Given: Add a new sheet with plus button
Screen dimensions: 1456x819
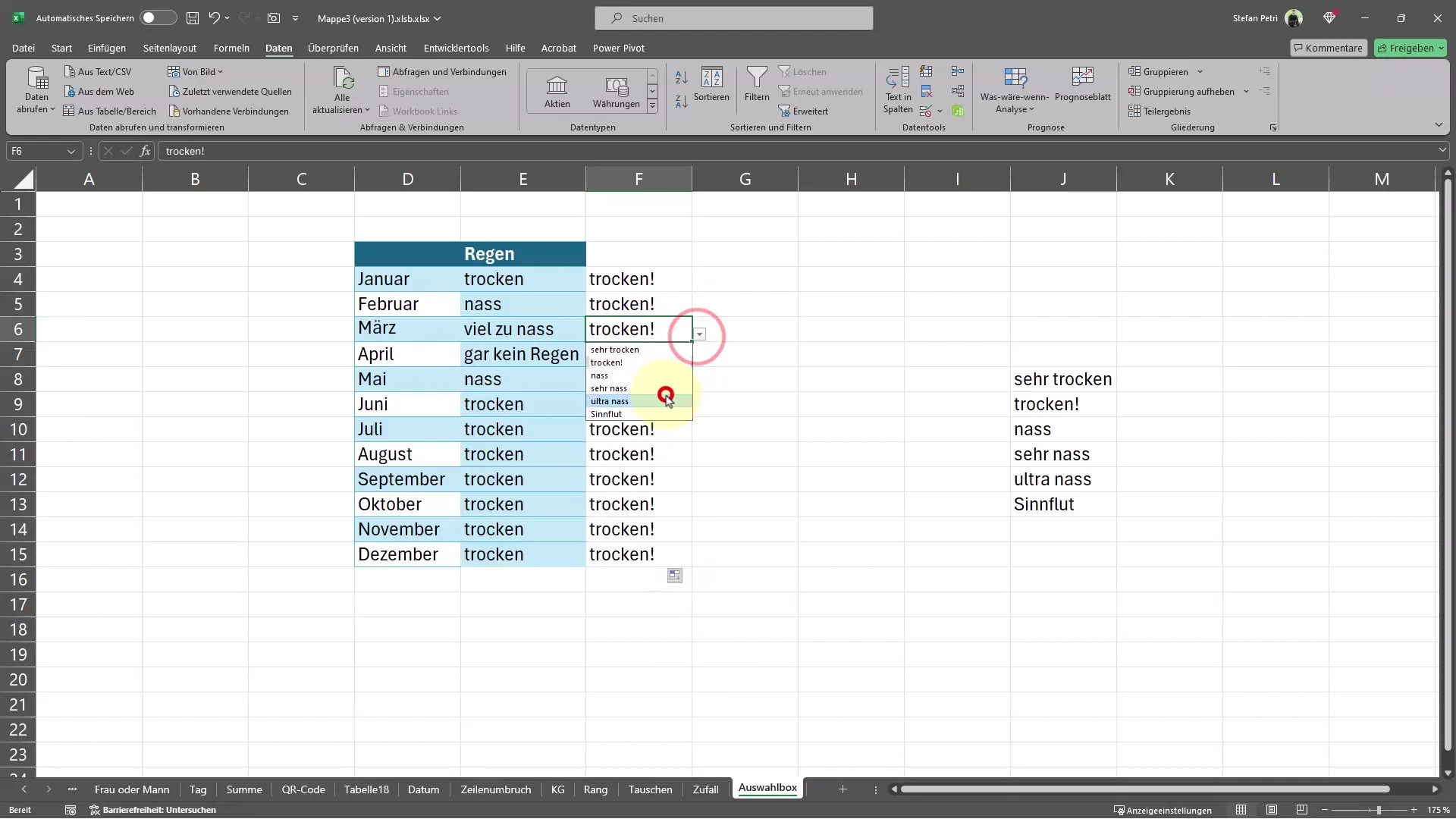Looking at the screenshot, I should click(x=843, y=789).
